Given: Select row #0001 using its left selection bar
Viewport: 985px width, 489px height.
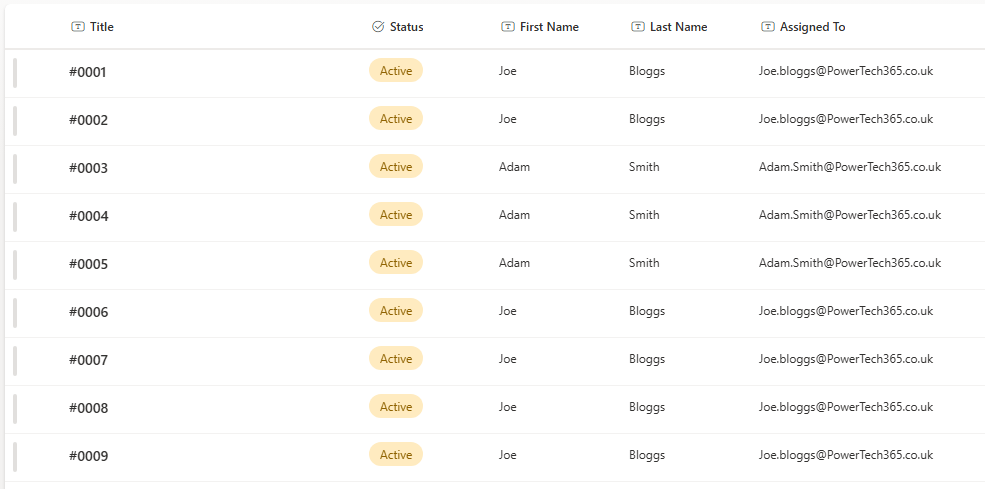Looking at the screenshot, I should (x=15, y=73).
